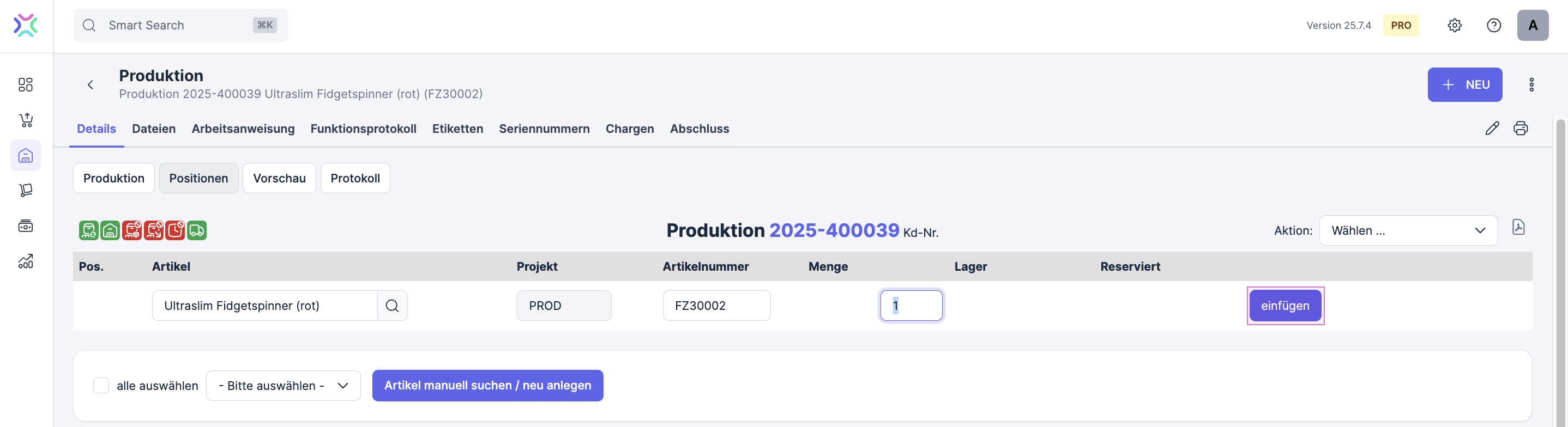Open the PDF document icon
1568x427 pixels.
[1518, 228]
